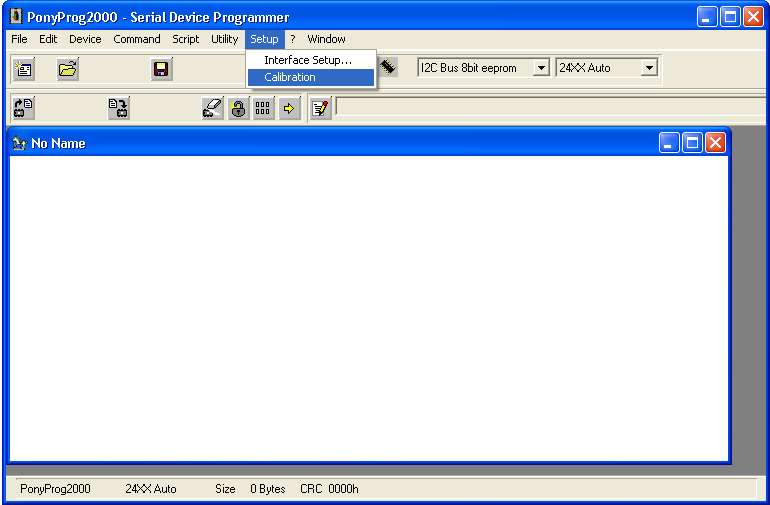This screenshot has width=770, height=505.
Task: Open a device file with folder icon
Action: pyautogui.click(x=67, y=69)
